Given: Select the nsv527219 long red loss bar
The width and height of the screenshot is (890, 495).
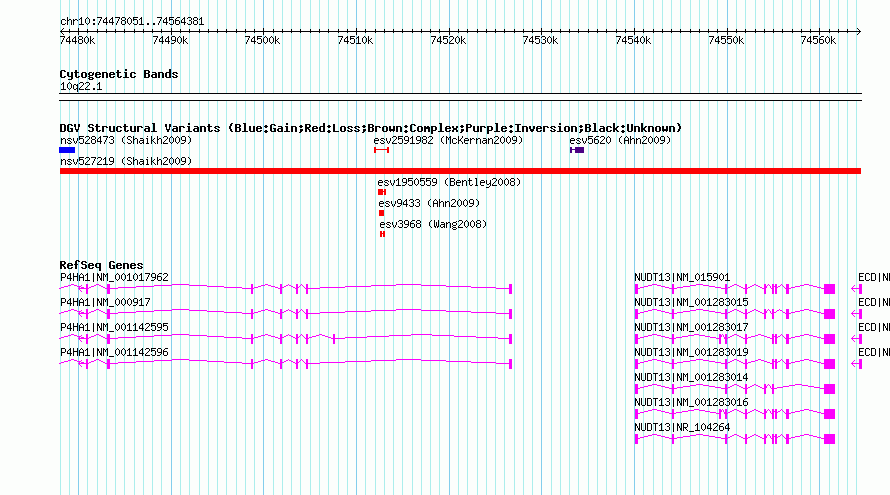Looking at the screenshot, I should [x=460, y=171].
